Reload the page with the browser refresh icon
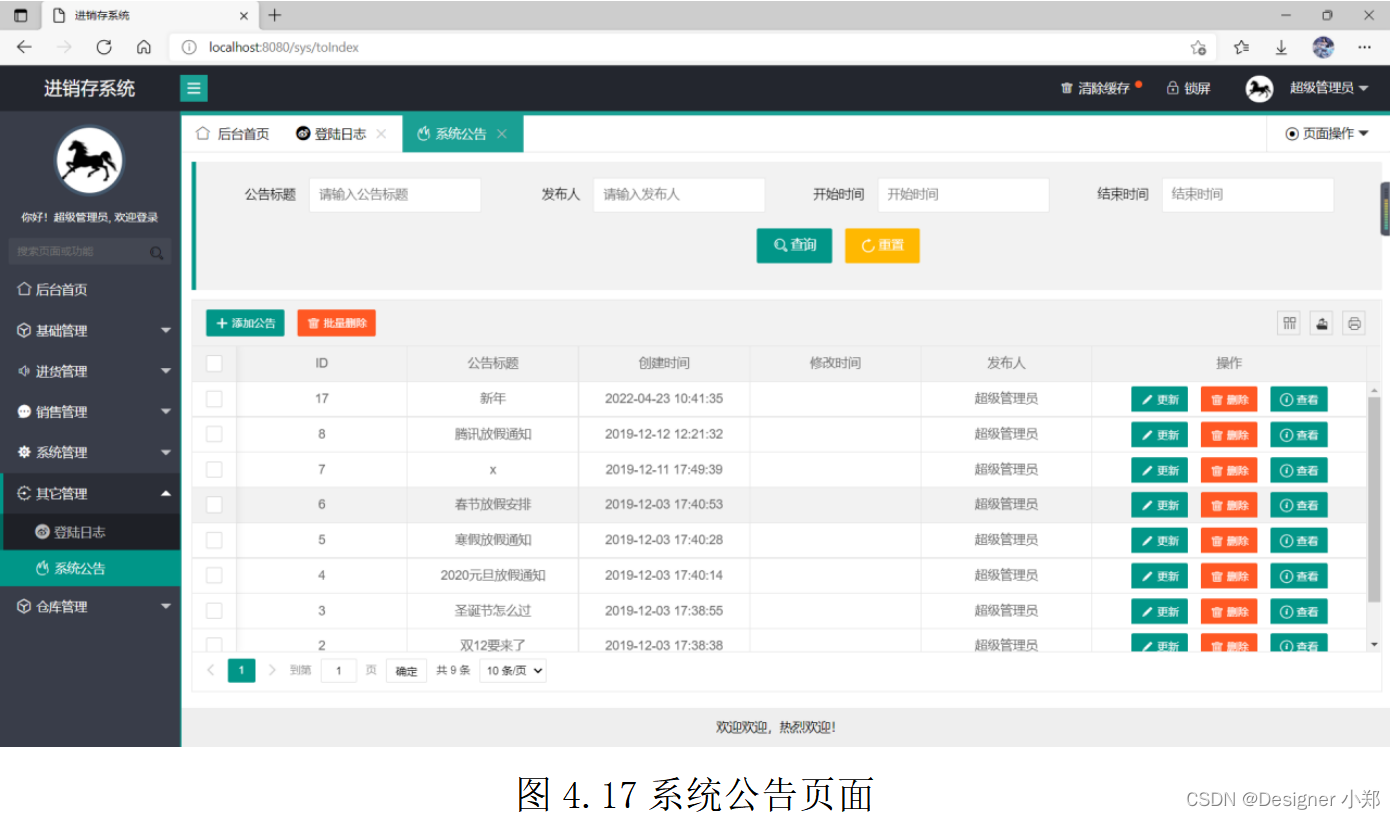Image resolution: width=1395 pixels, height=819 pixels. point(103,47)
